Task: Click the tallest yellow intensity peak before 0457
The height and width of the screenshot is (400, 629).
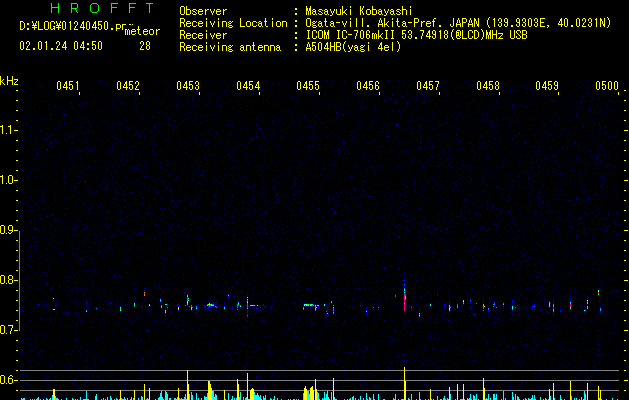Action: click(x=404, y=383)
